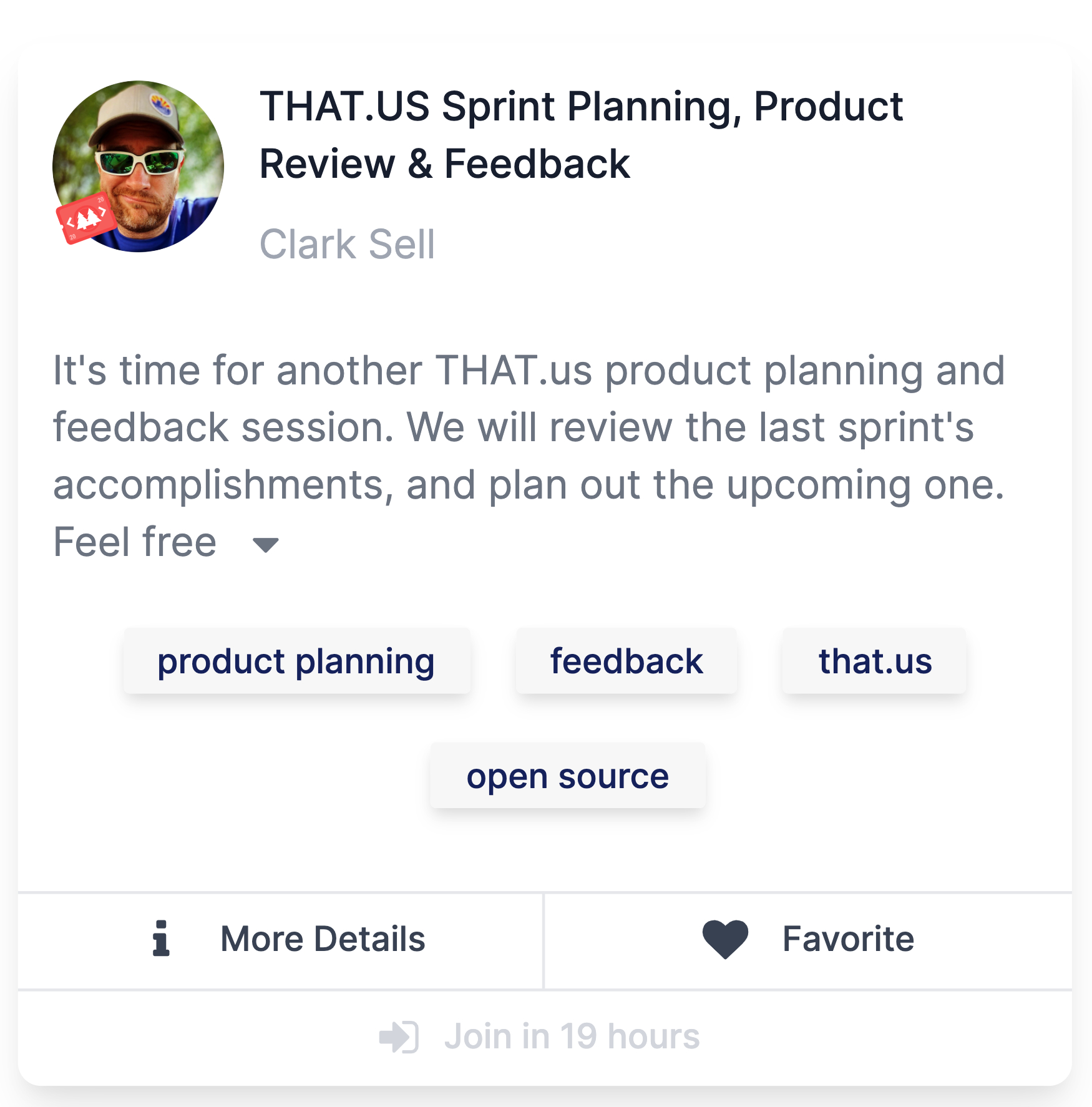
Task: Open the 'open source' tag
Action: [568, 776]
